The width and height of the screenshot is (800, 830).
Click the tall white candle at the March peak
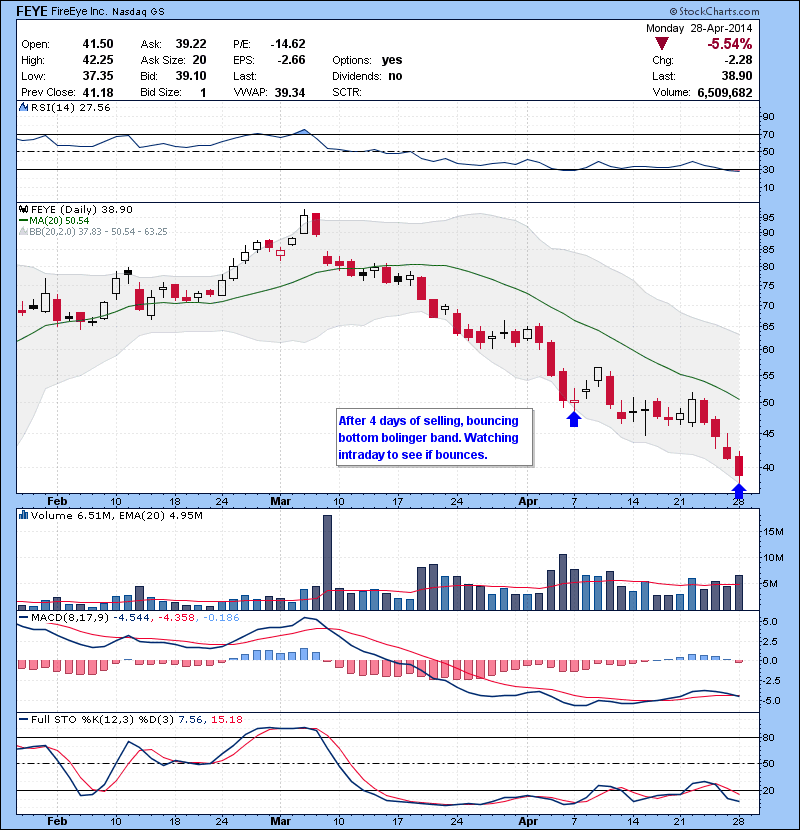[x=304, y=223]
